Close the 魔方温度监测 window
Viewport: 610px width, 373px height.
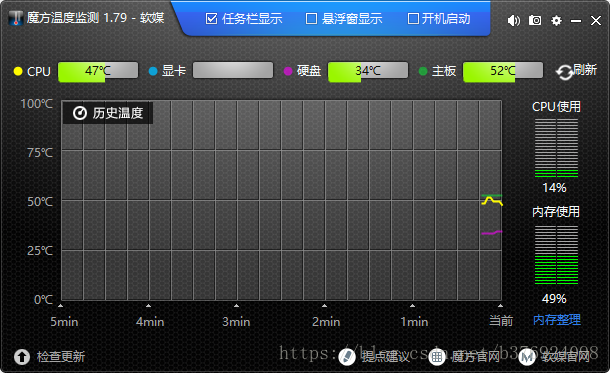click(596, 21)
